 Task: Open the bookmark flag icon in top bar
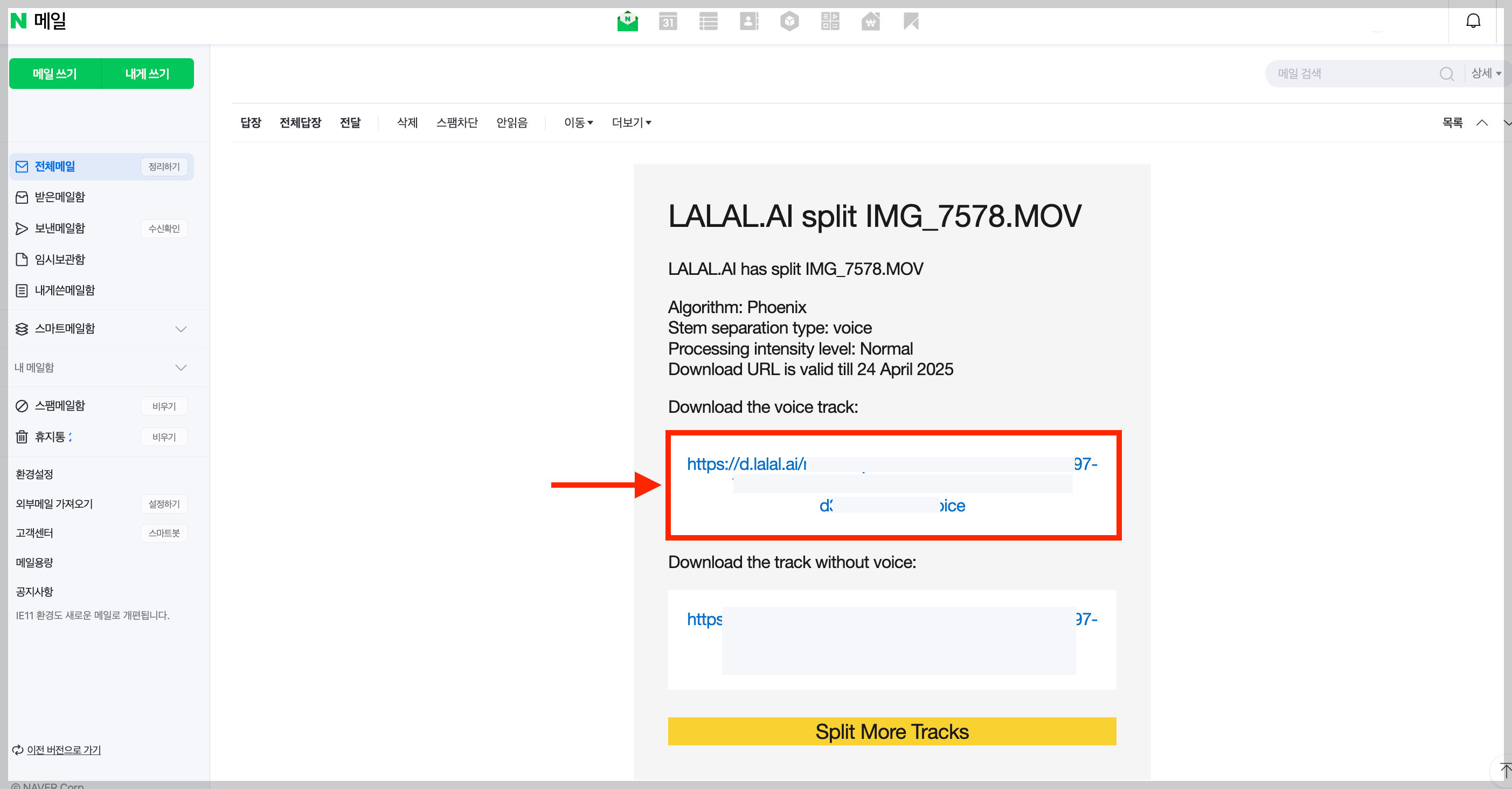911,22
